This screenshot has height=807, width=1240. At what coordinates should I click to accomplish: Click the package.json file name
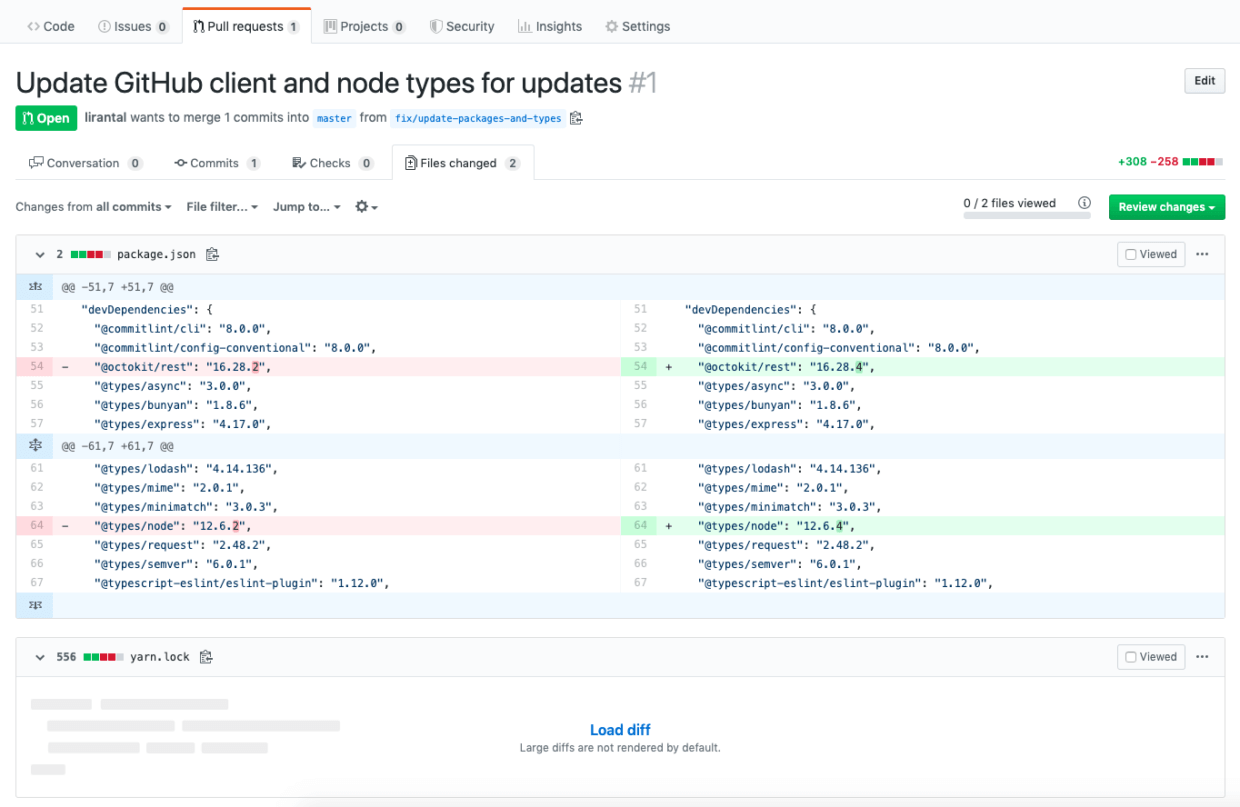(158, 255)
